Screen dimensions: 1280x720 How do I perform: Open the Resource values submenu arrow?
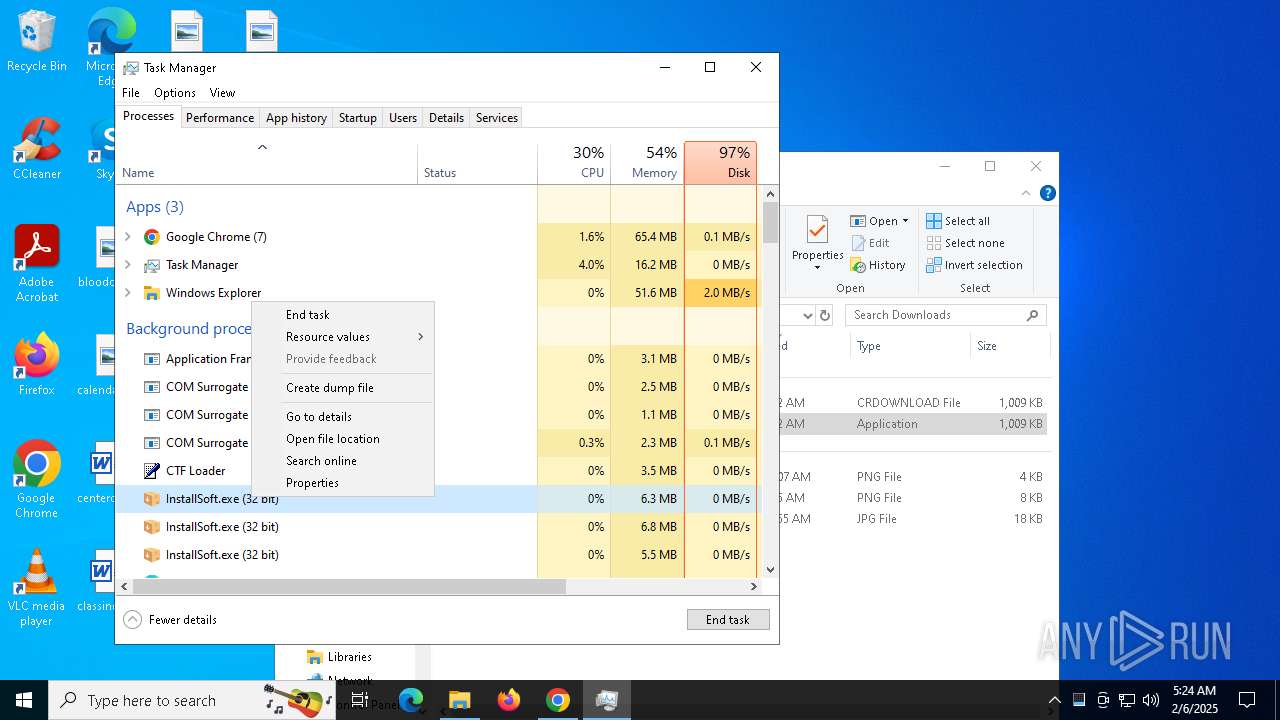tap(420, 337)
